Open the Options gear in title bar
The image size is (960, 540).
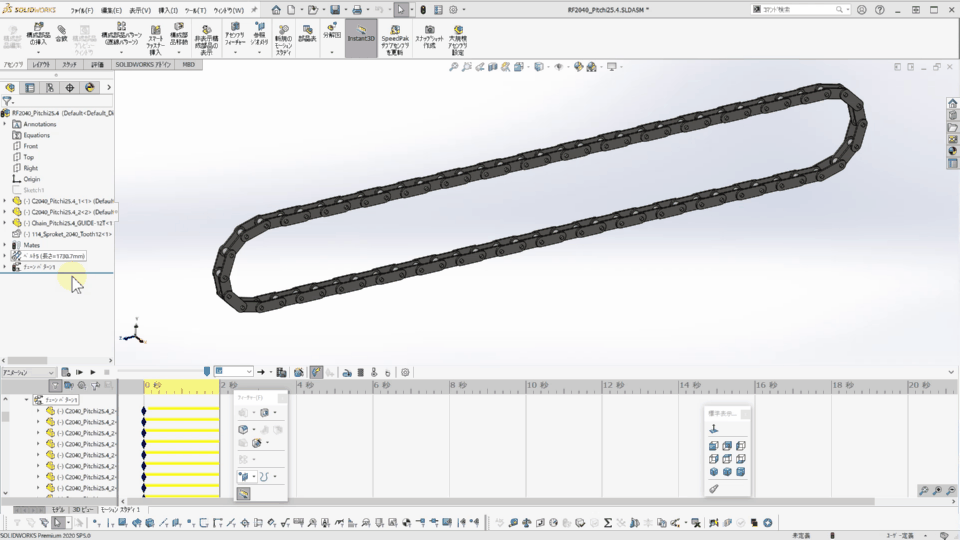(453, 10)
